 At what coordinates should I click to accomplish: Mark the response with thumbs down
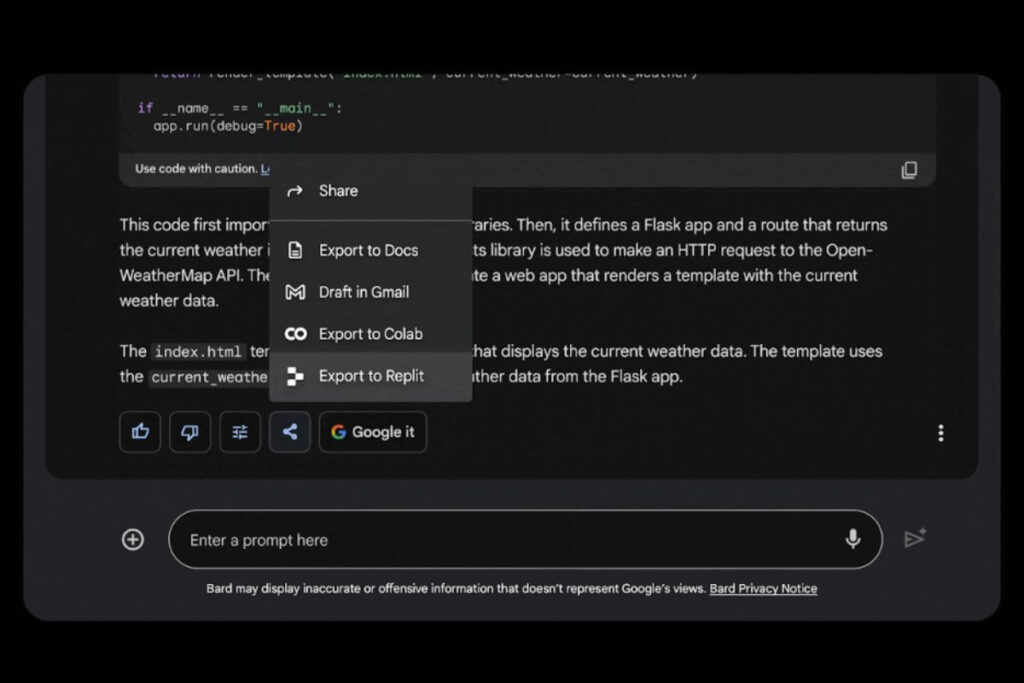coord(190,432)
